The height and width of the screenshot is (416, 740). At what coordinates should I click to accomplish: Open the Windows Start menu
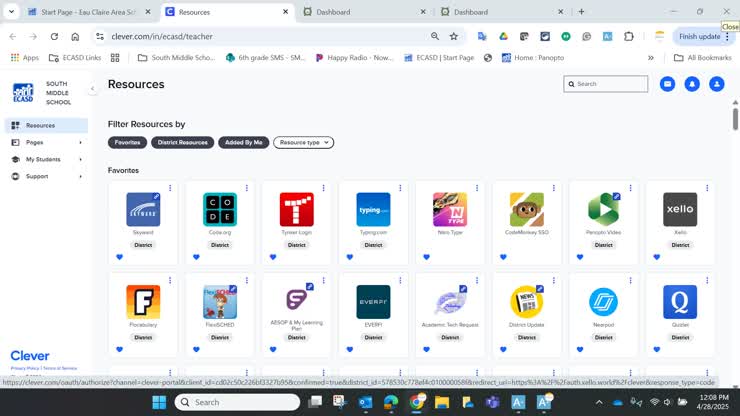pos(159,402)
